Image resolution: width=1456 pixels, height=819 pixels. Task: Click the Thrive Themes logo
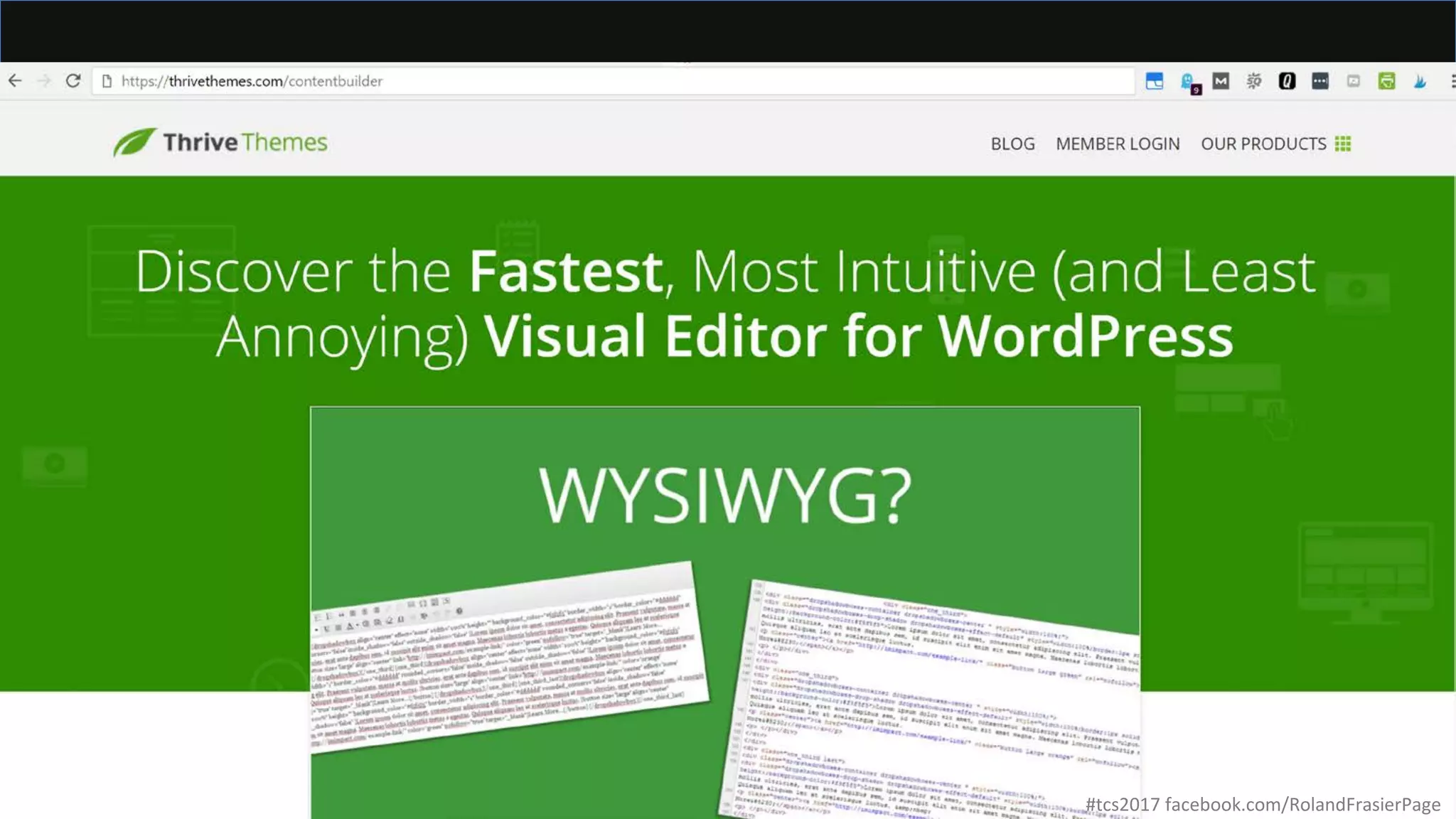click(220, 142)
